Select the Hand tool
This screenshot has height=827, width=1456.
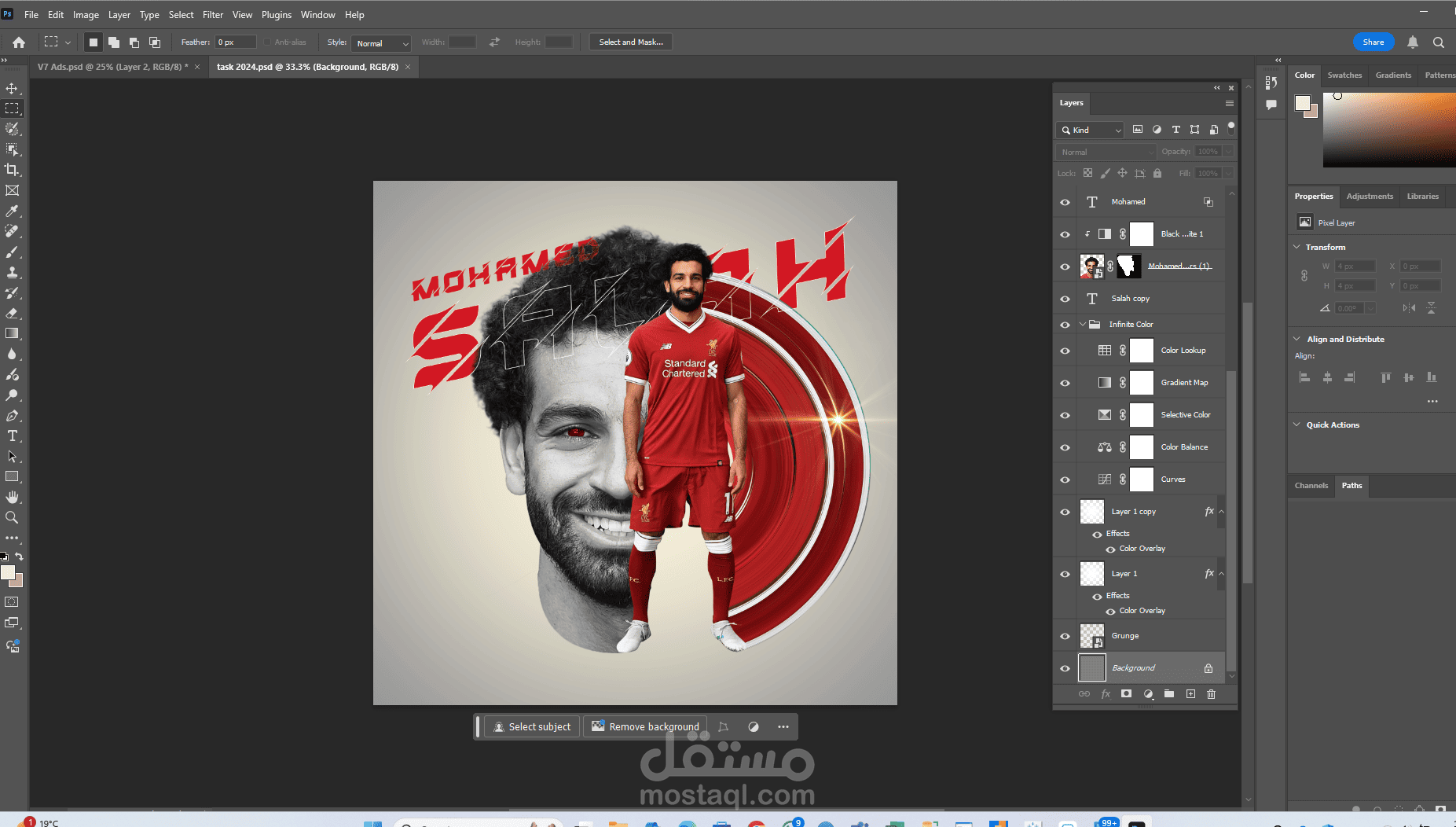tap(12, 497)
